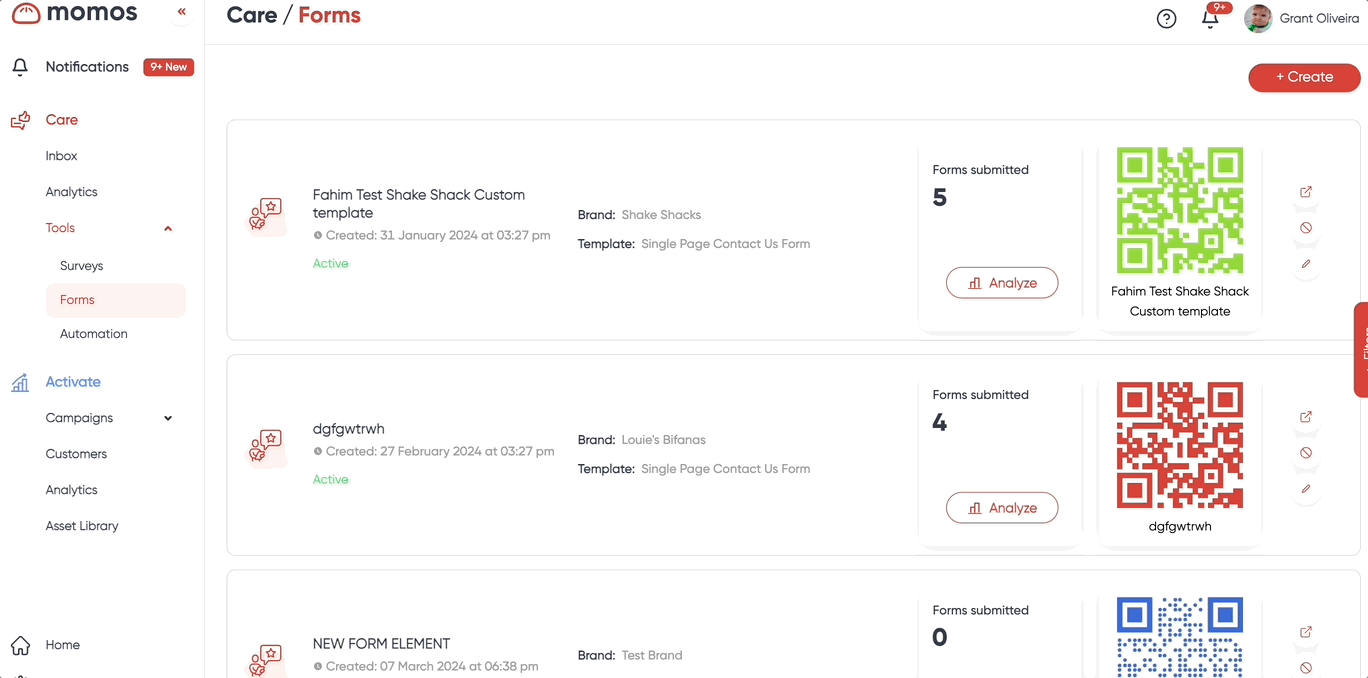Click Active status of Fahim Test form
This screenshot has width=1368, height=678.
click(331, 264)
